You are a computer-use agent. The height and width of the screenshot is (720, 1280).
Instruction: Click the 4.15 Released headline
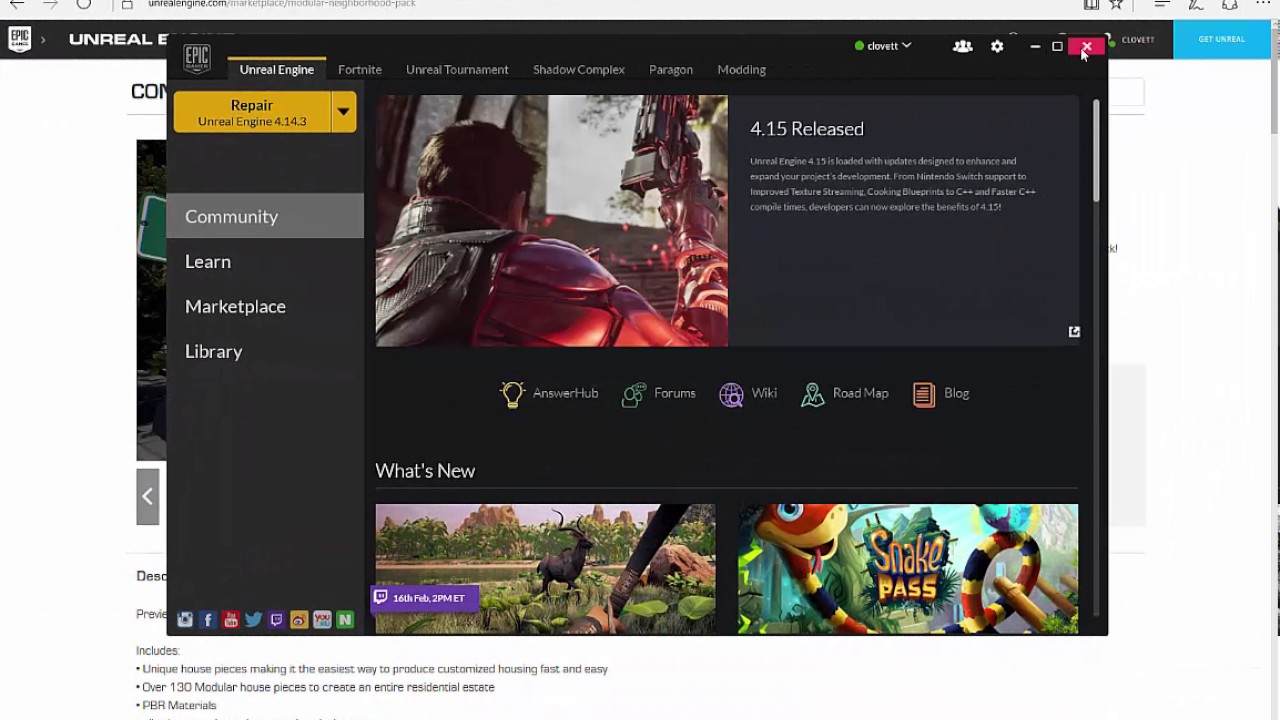pos(807,129)
